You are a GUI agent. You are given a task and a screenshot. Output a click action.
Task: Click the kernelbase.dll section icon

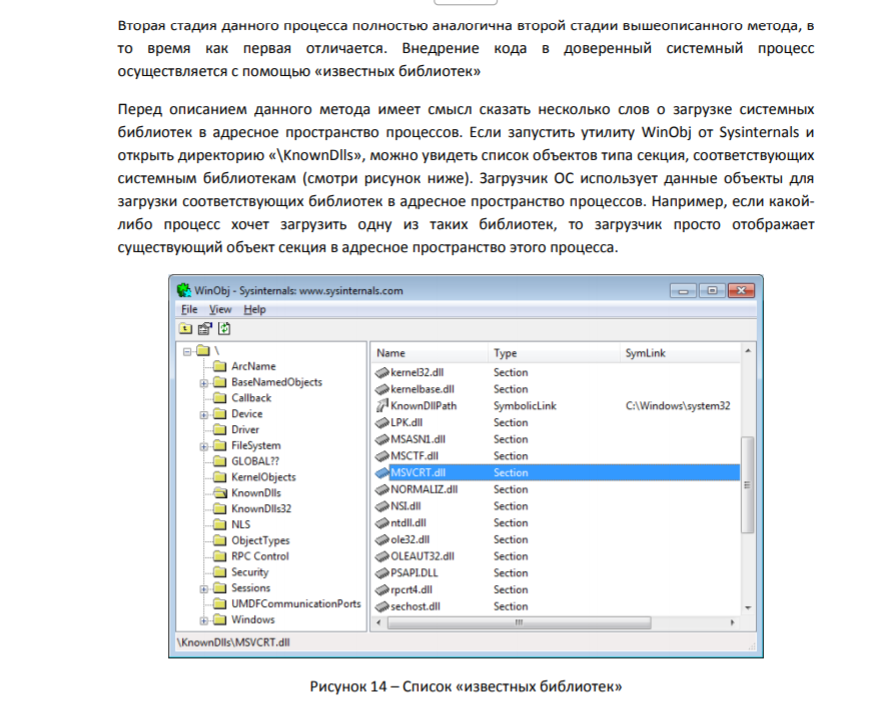382,389
